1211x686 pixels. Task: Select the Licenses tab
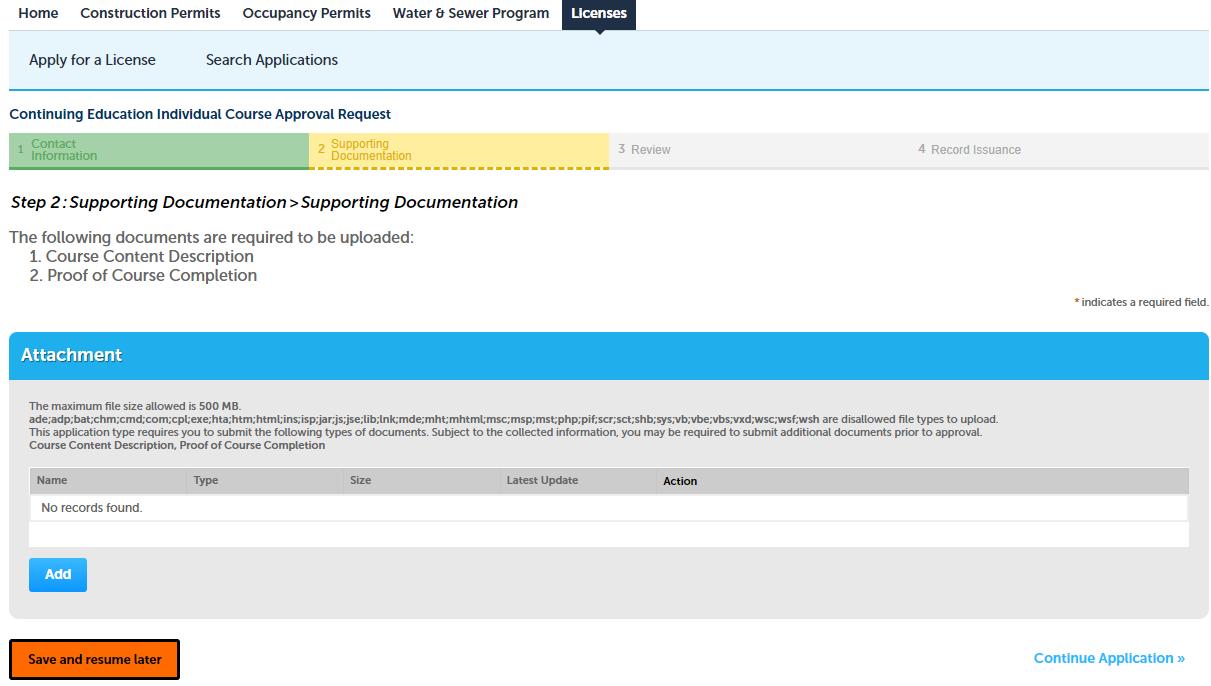coord(599,14)
